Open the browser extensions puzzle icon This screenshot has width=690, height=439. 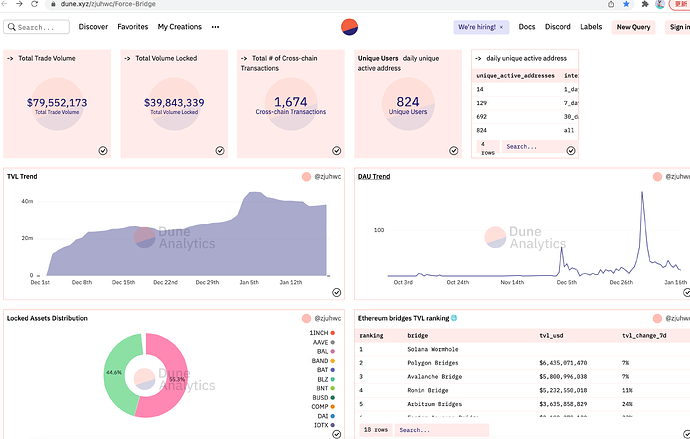(x=645, y=4)
